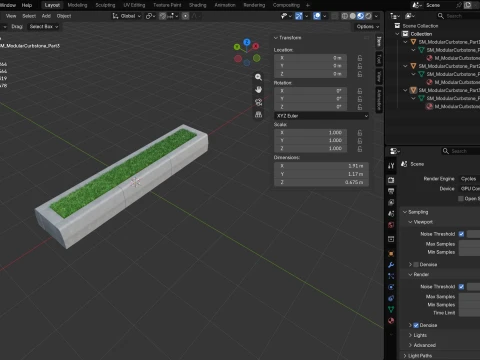Image resolution: width=480 pixels, height=360 pixels.
Task: Open the Object properties tab icon
Action: (391, 254)
